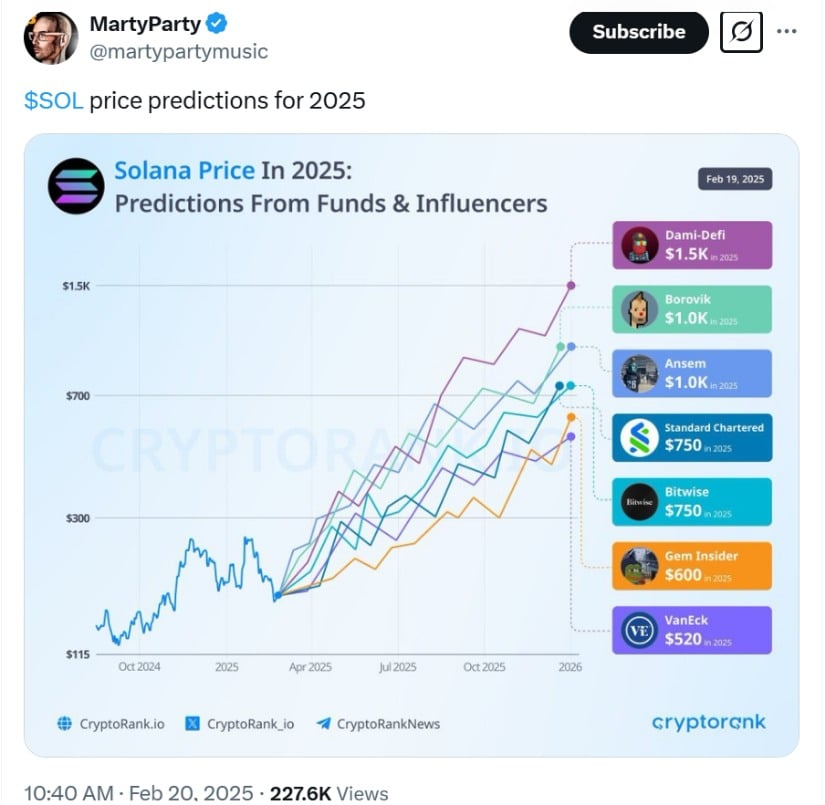Screen dimensions: 825x805
Task: Click the Gem Insider avatar icon
Action: (639, 566)
